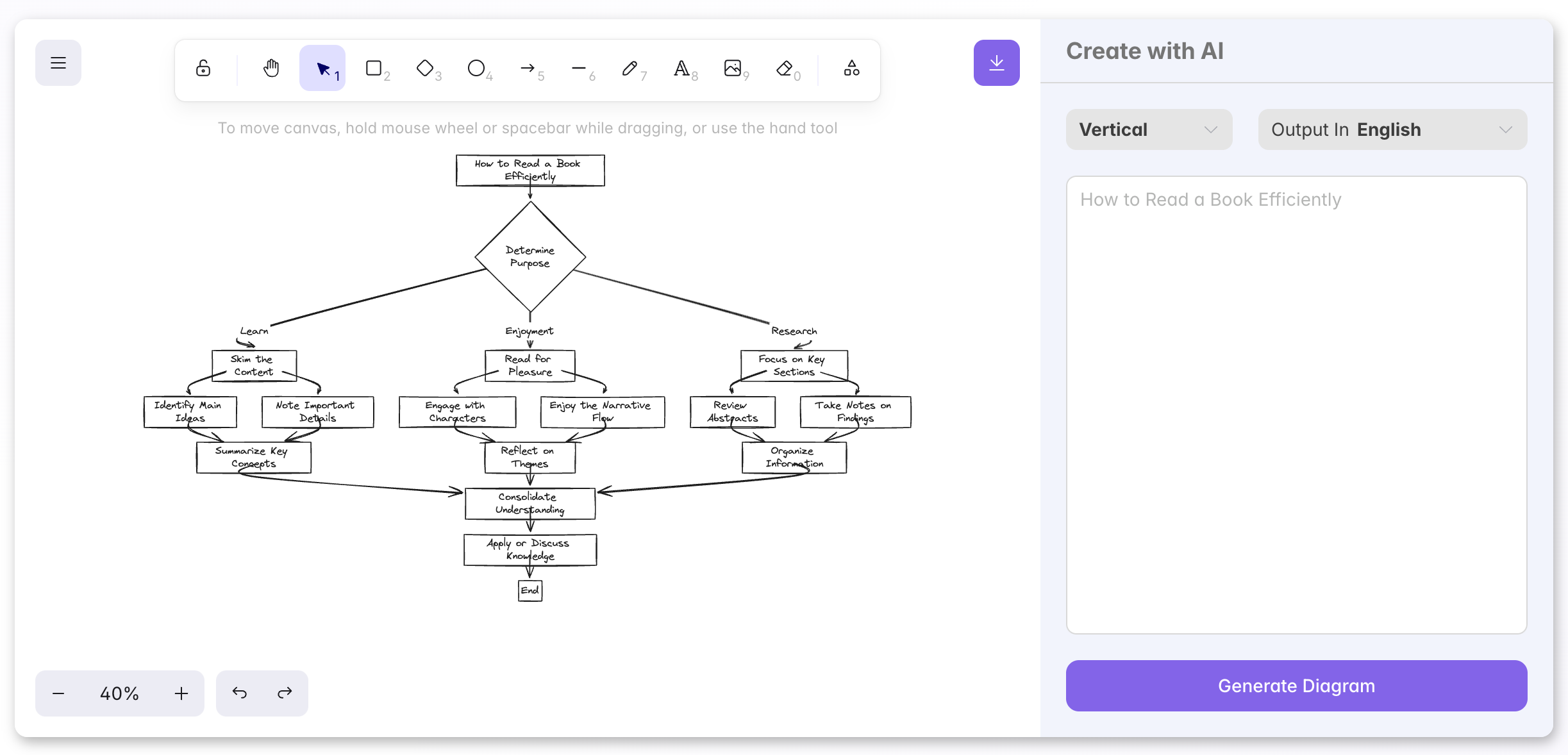Viewport: 1568px width, 755px height.
Task: Select the Diamond shape tool
Action: click(425, 68)
